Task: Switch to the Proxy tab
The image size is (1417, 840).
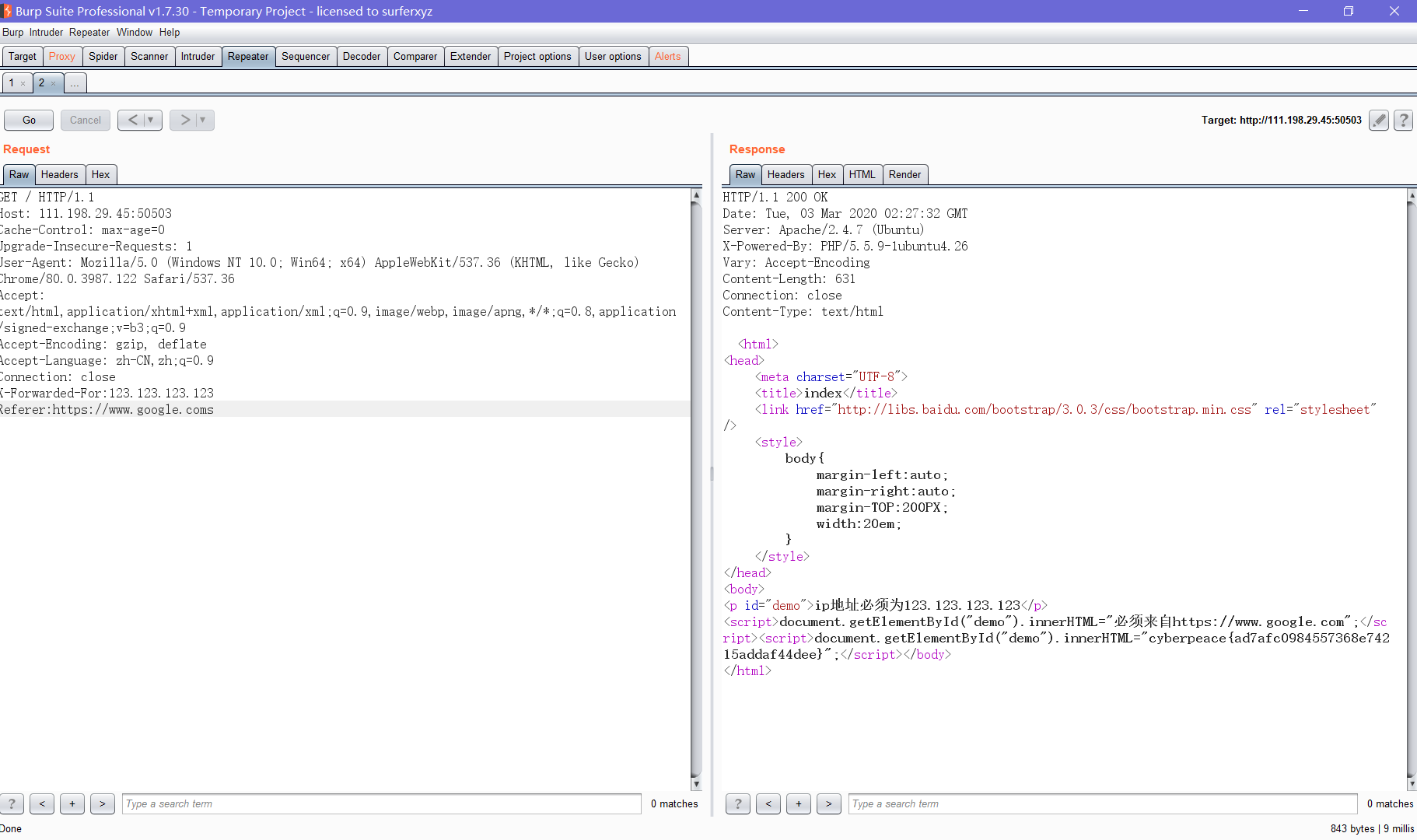Action: pyautogui.click(x=62, y=56)
